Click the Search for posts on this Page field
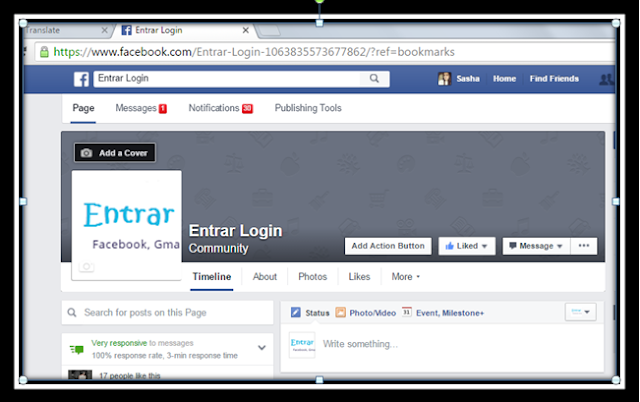The height and width of the screenshot is (402, 640). pos(167,313)
